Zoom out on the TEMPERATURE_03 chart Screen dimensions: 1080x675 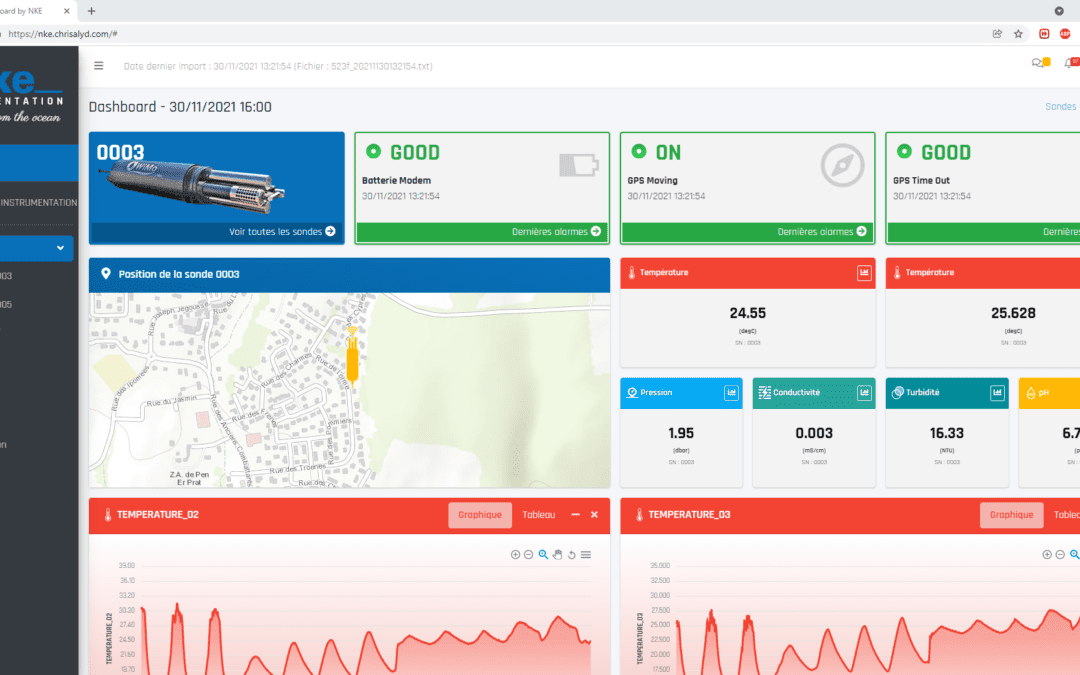coord(1060,554)
